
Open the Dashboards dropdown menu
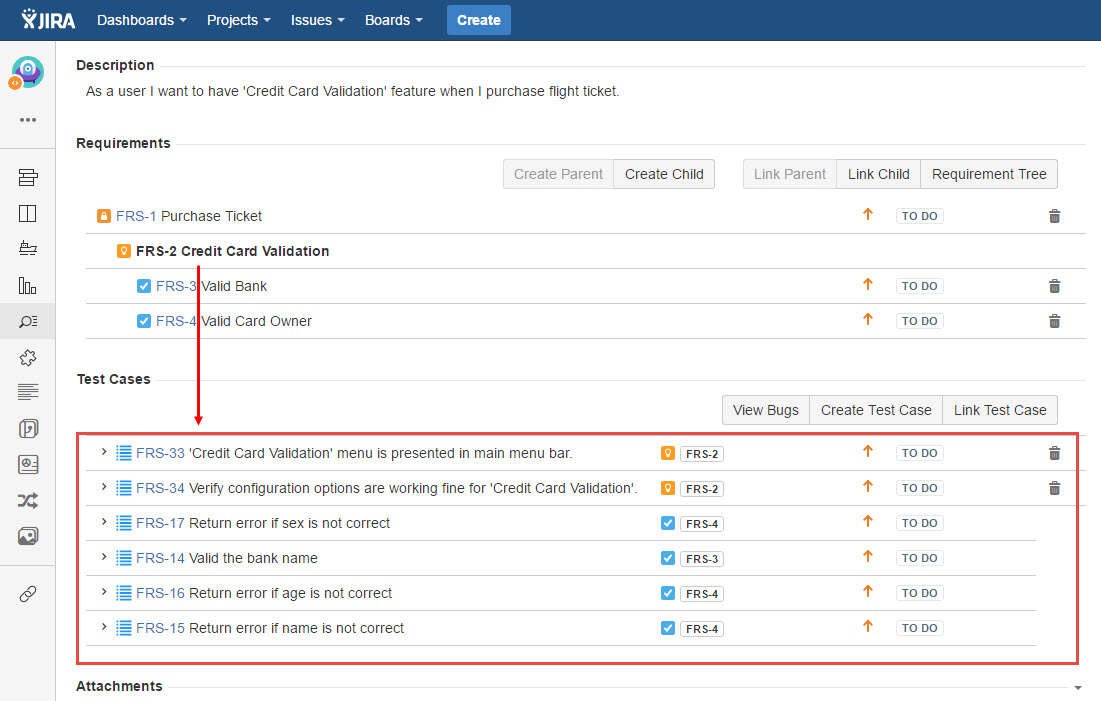[x=142, y=20]
